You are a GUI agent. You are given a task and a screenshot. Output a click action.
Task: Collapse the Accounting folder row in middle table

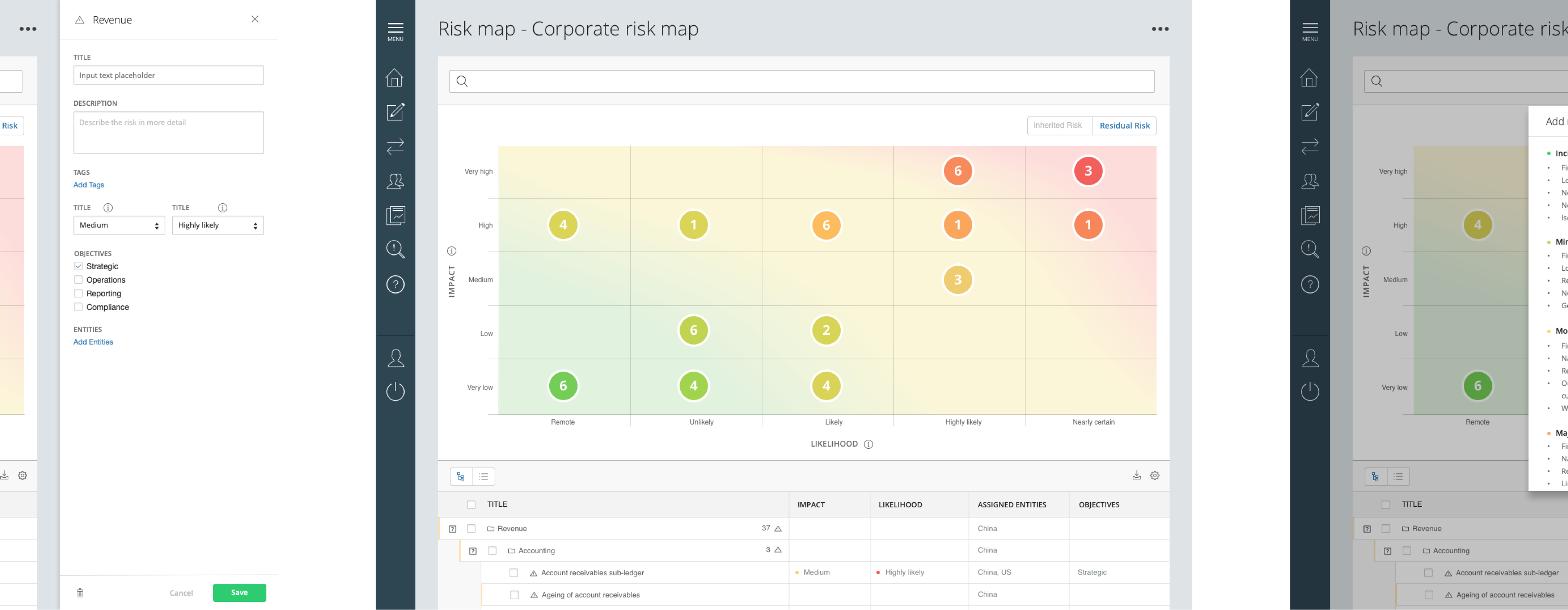tap(472, 551)
